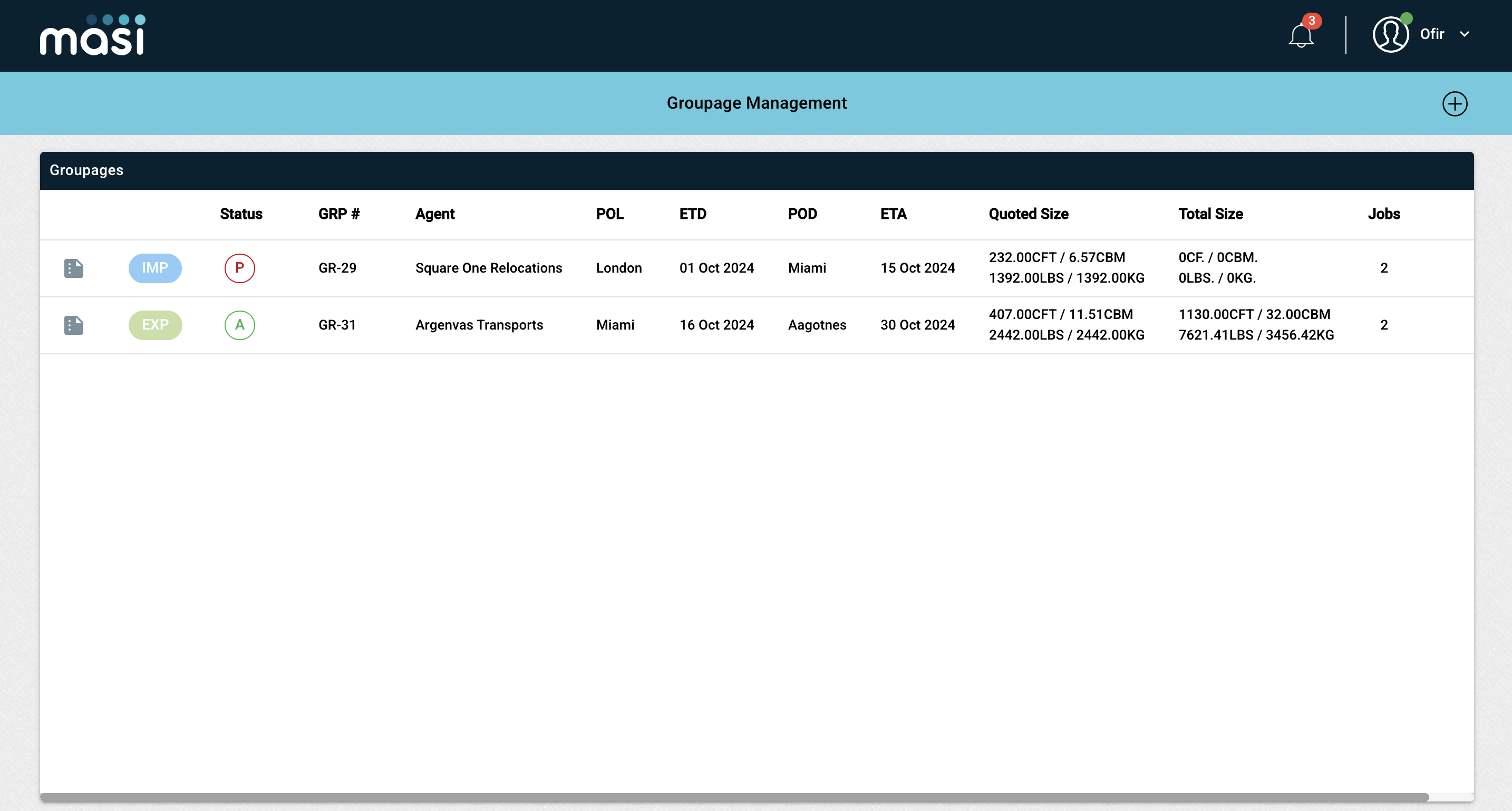Image resolution: width=1512 pixels, height=811 pixels.
Task: Open groupage GR-29 link
Action: (337, 268)
